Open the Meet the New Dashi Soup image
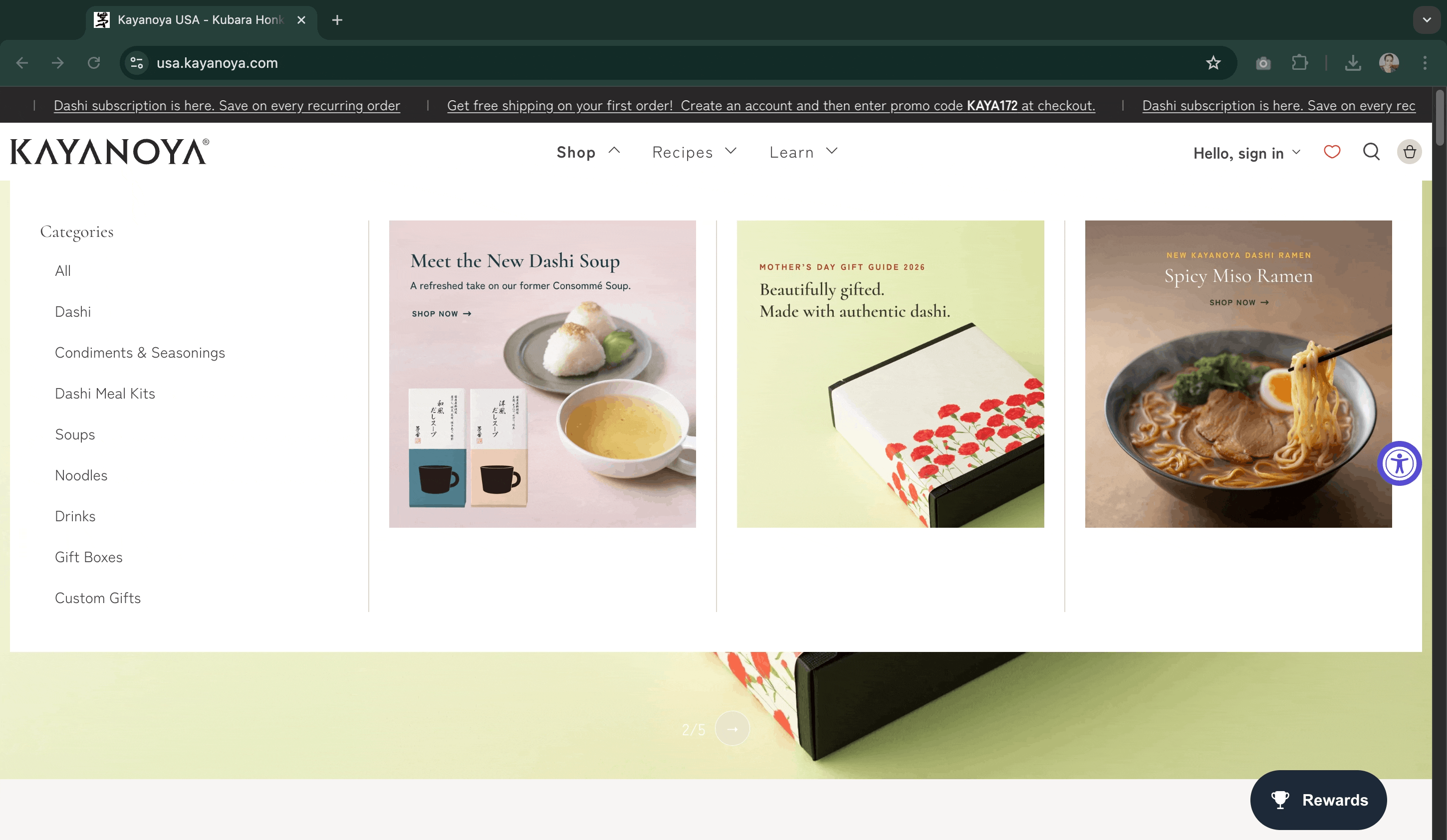Screen dimensions: 1447x840 tap(542, 374)
